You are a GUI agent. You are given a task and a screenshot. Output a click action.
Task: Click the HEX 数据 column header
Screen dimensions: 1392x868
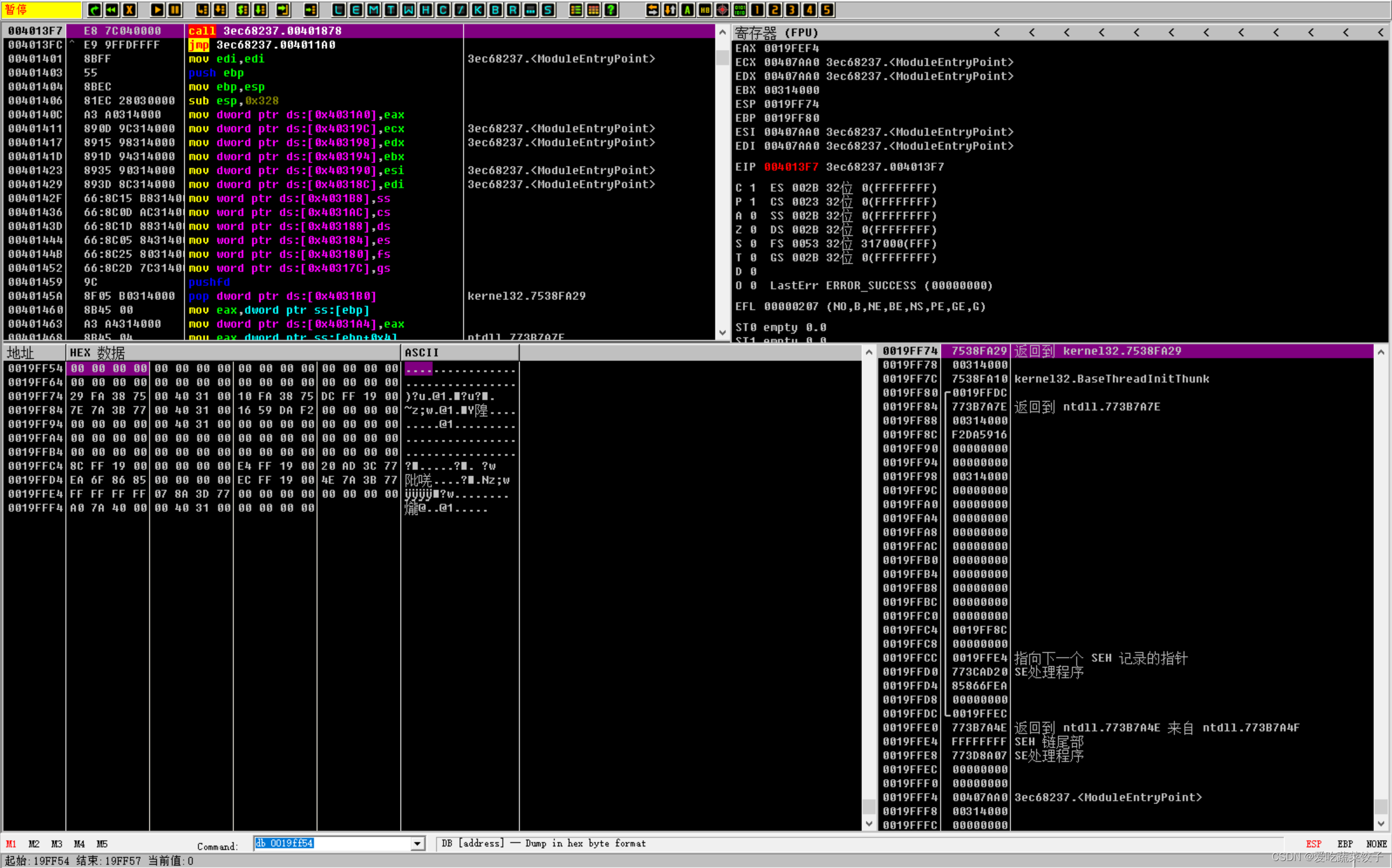[233, 352]
